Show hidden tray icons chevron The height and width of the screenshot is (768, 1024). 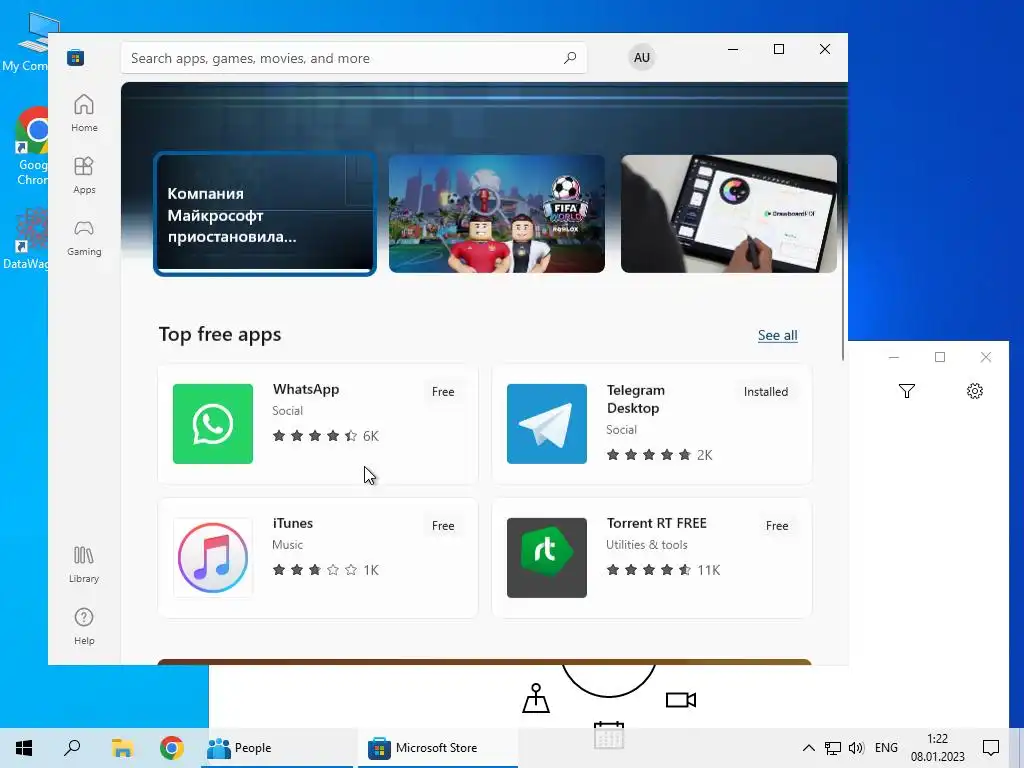[808, 748]
